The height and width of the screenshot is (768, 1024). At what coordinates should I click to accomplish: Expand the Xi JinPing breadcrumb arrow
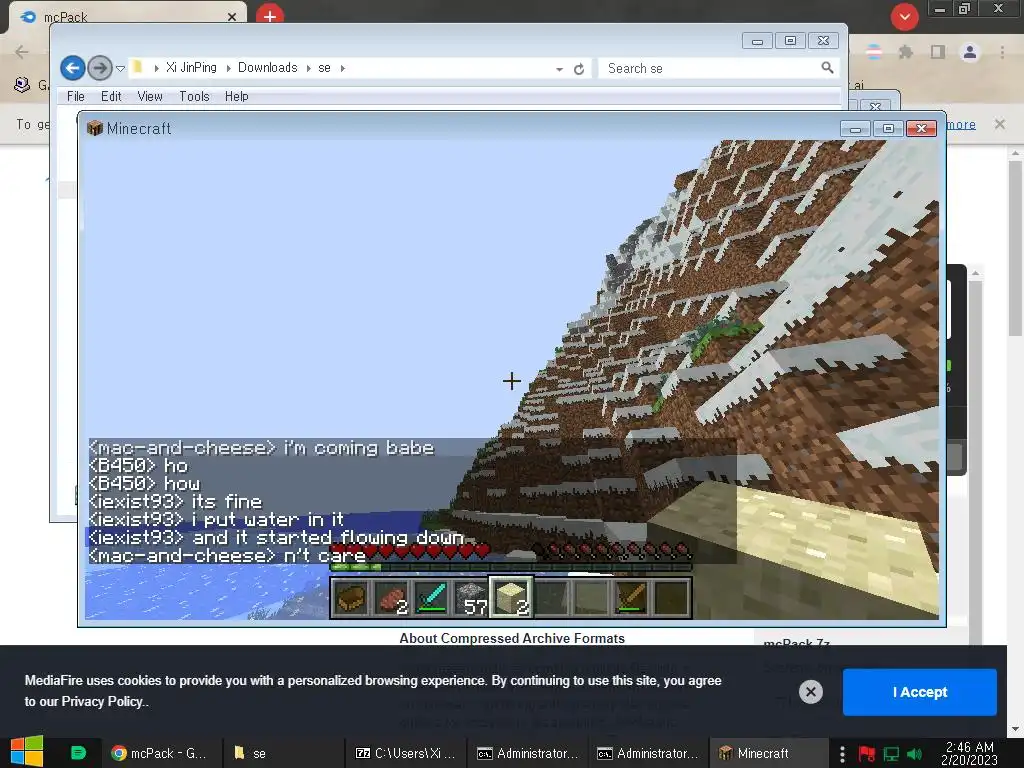pos(228,68)
